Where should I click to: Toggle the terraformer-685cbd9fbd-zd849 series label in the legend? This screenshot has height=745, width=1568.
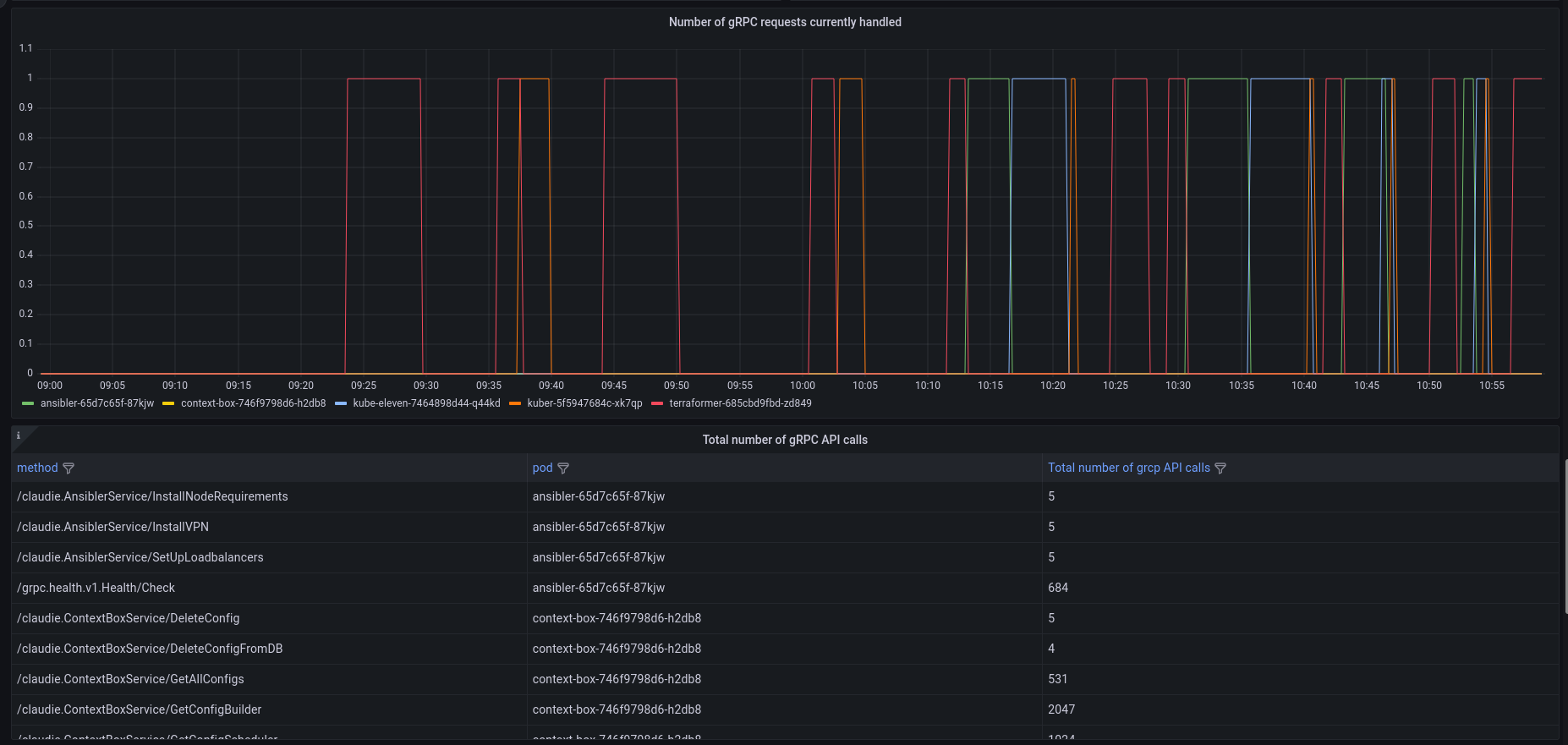pos(740,403)
